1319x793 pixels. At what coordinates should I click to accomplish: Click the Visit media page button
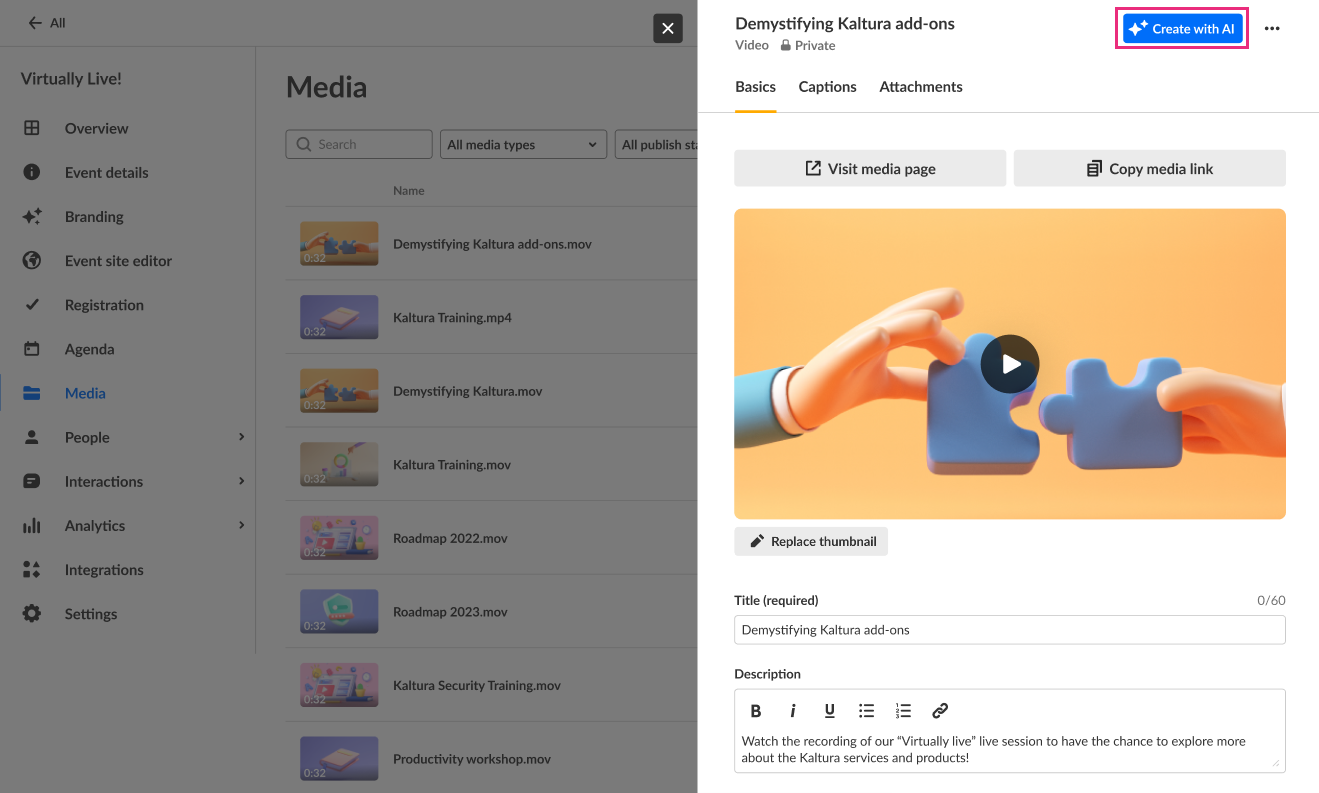870,168
